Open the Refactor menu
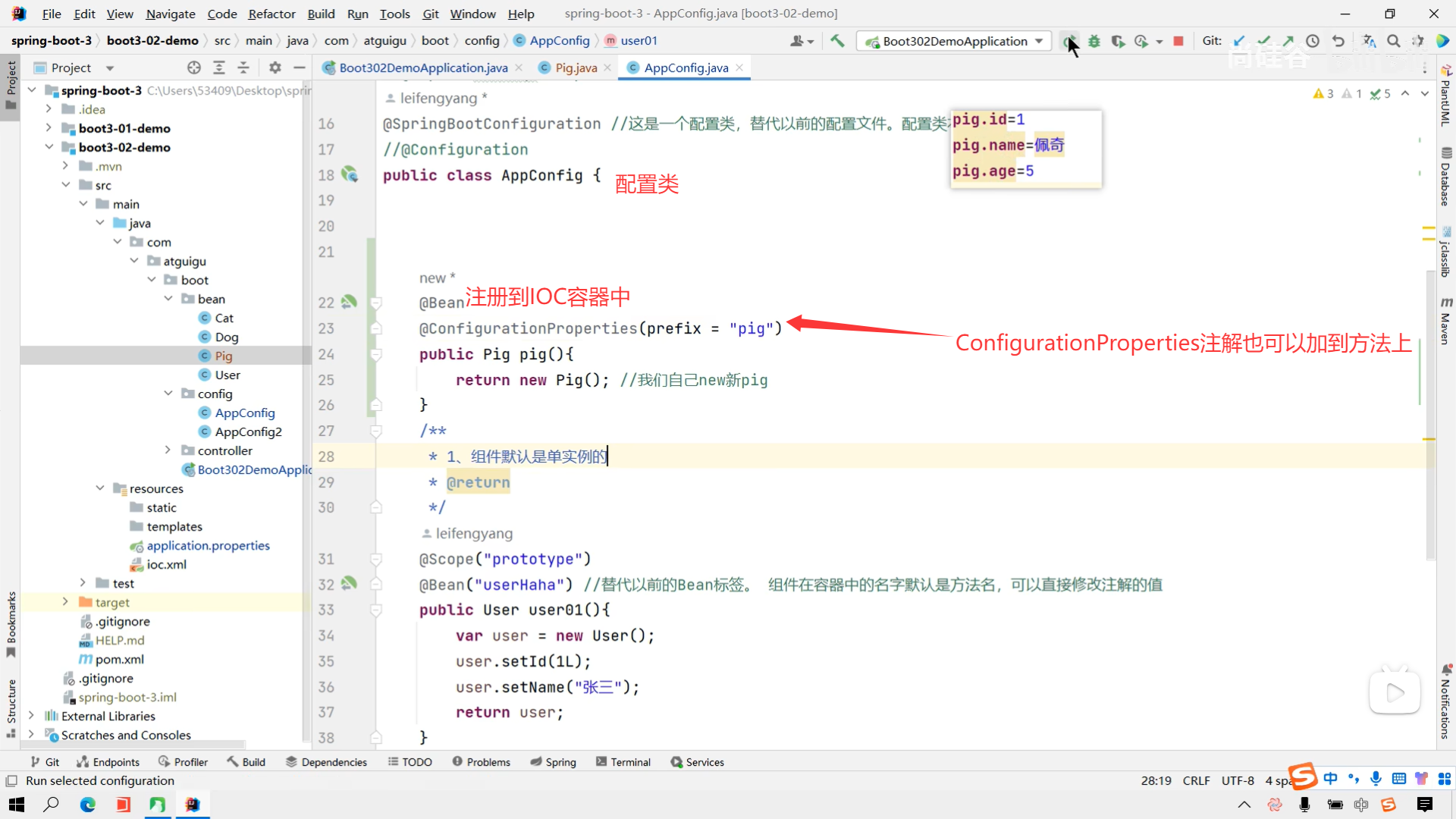The image size is (1456, 819). pos(271,14)
